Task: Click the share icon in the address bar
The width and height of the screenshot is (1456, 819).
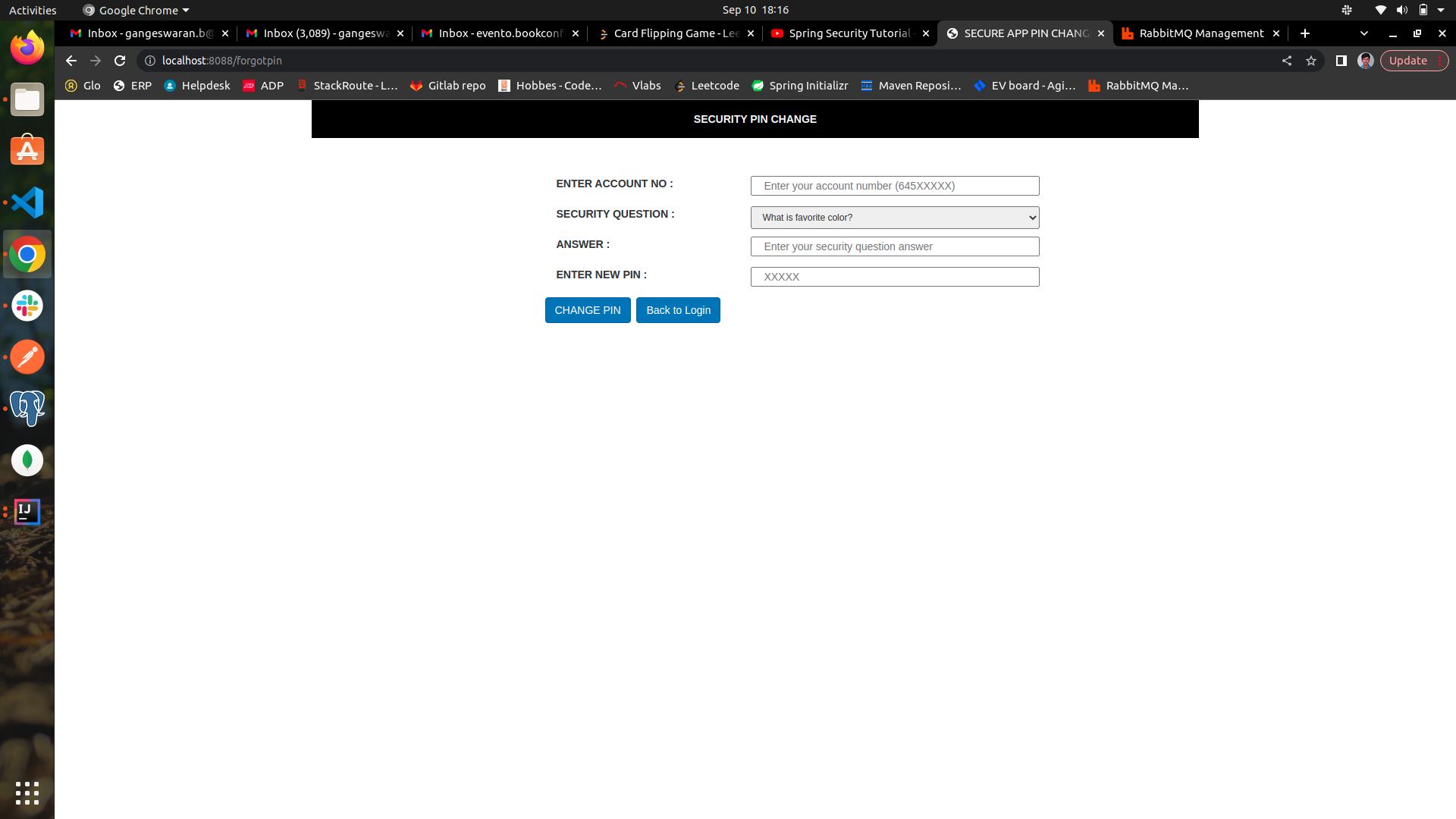Action: point(1287,61)
